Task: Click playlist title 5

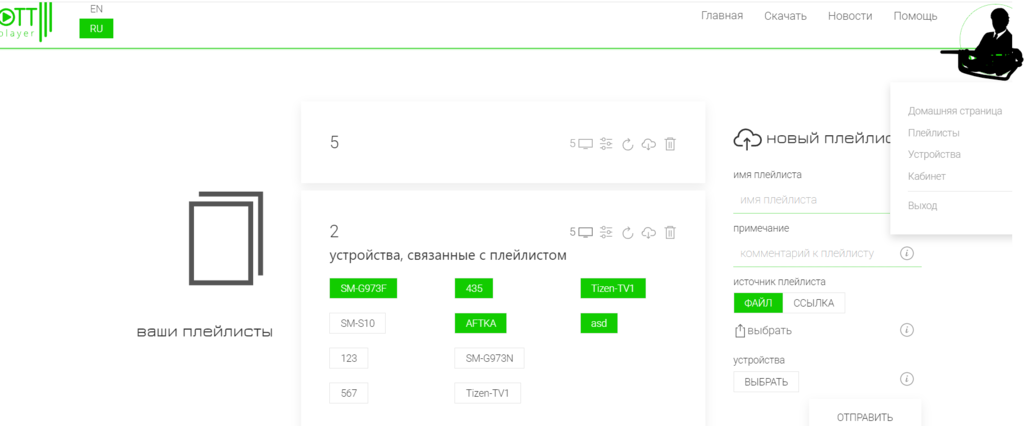Action: coord(334,142)
